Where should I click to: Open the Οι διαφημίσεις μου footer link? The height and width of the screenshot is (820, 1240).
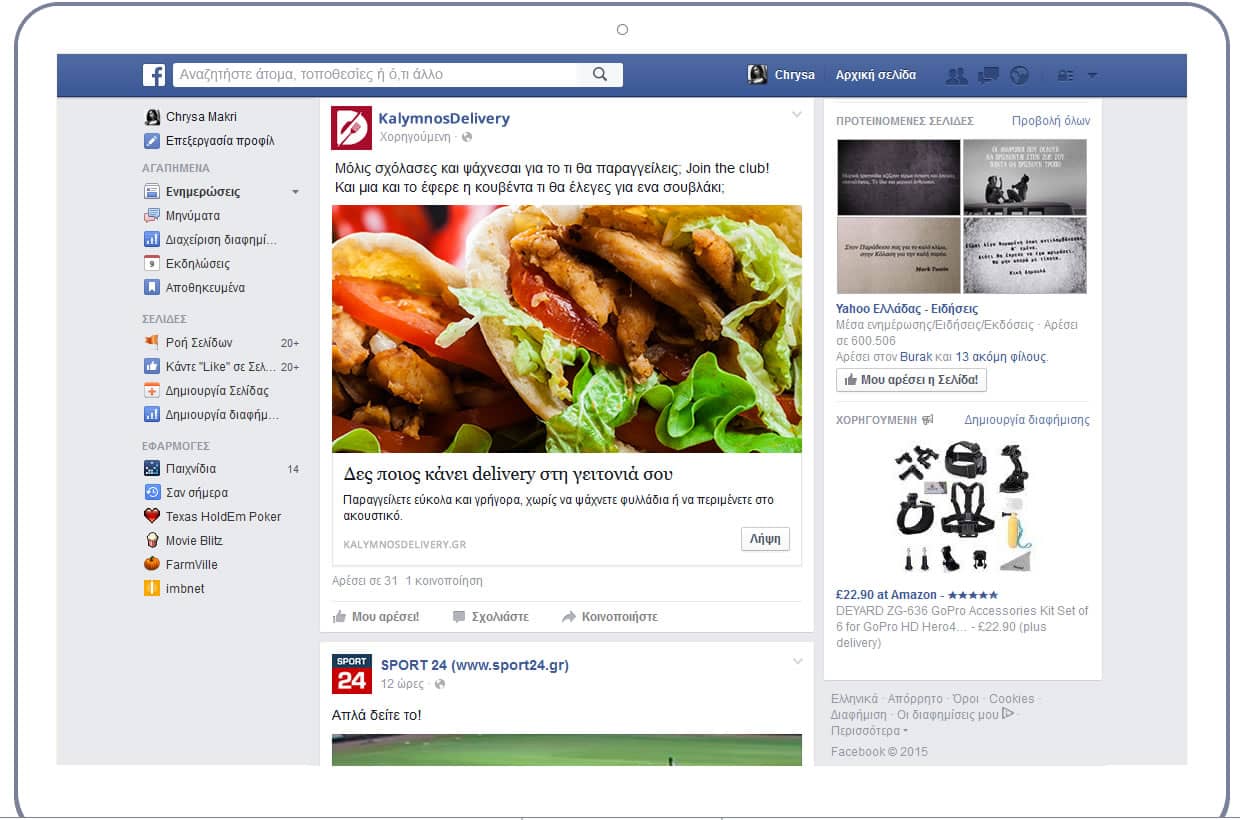point(948,715)
